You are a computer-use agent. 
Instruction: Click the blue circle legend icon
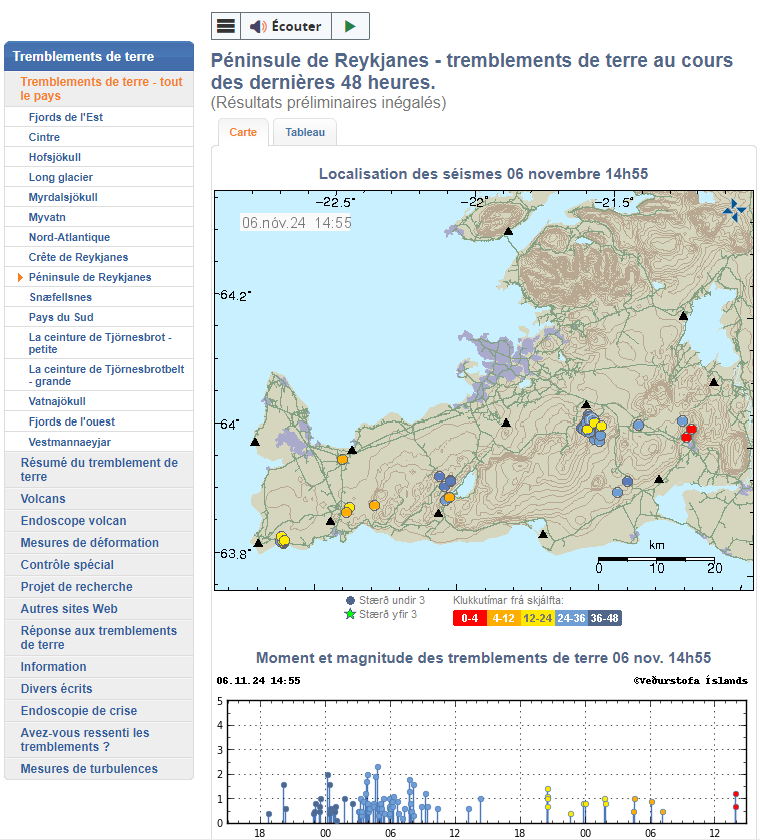click(350, 600)
